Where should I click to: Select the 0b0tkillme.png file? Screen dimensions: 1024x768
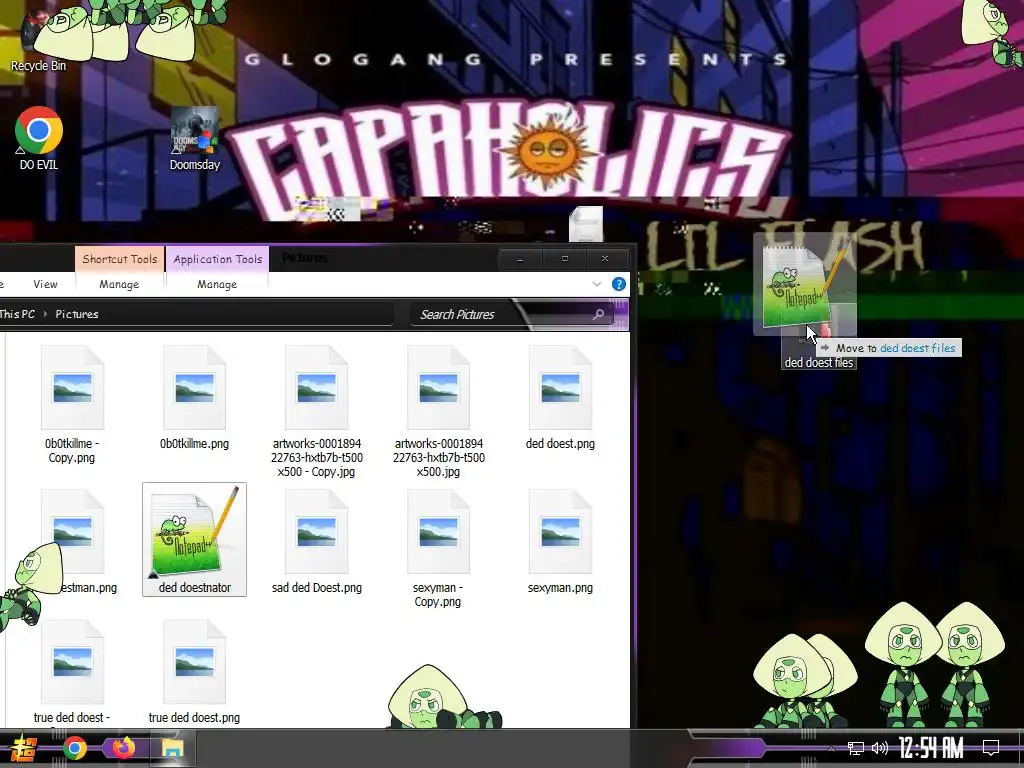click(x=194, y=398)
